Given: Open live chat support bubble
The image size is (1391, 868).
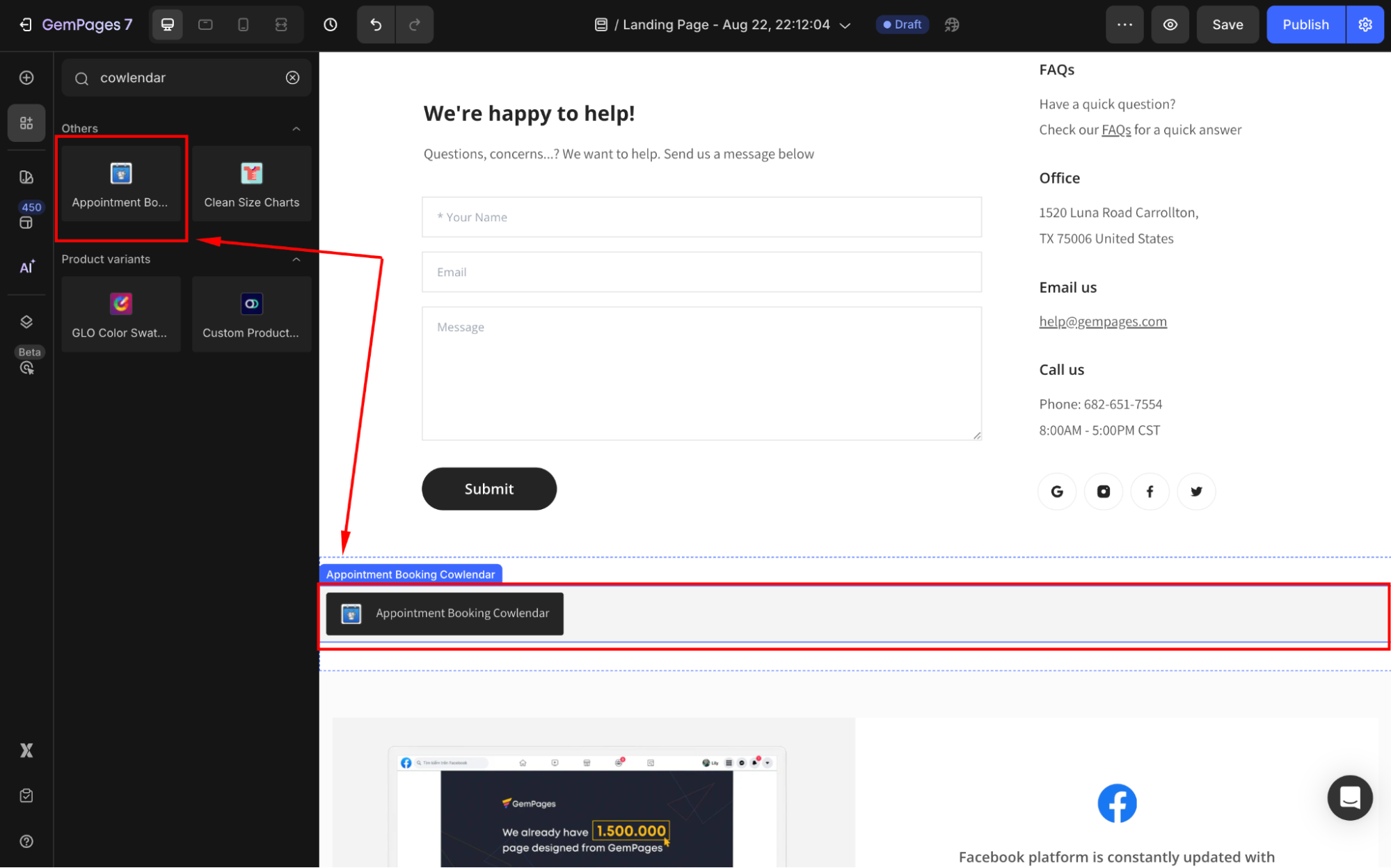Looking at the screenshot, I should point(1349,798).
